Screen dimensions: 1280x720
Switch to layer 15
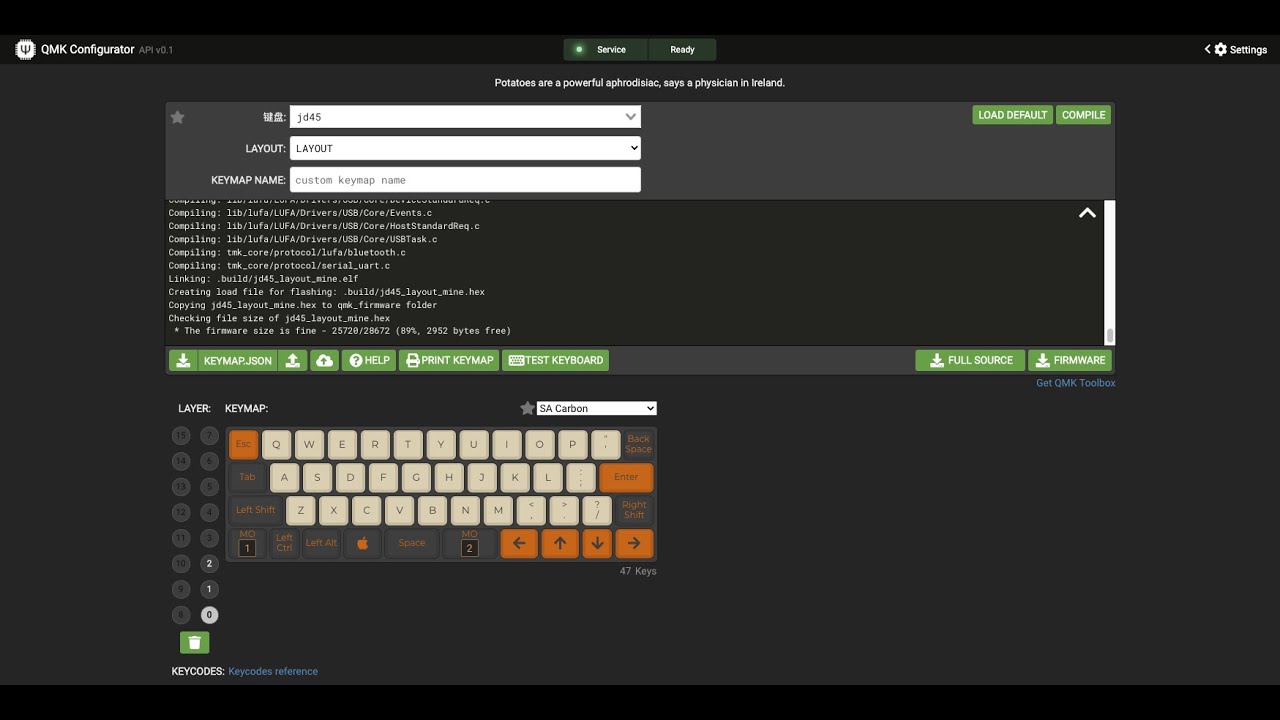181,435
